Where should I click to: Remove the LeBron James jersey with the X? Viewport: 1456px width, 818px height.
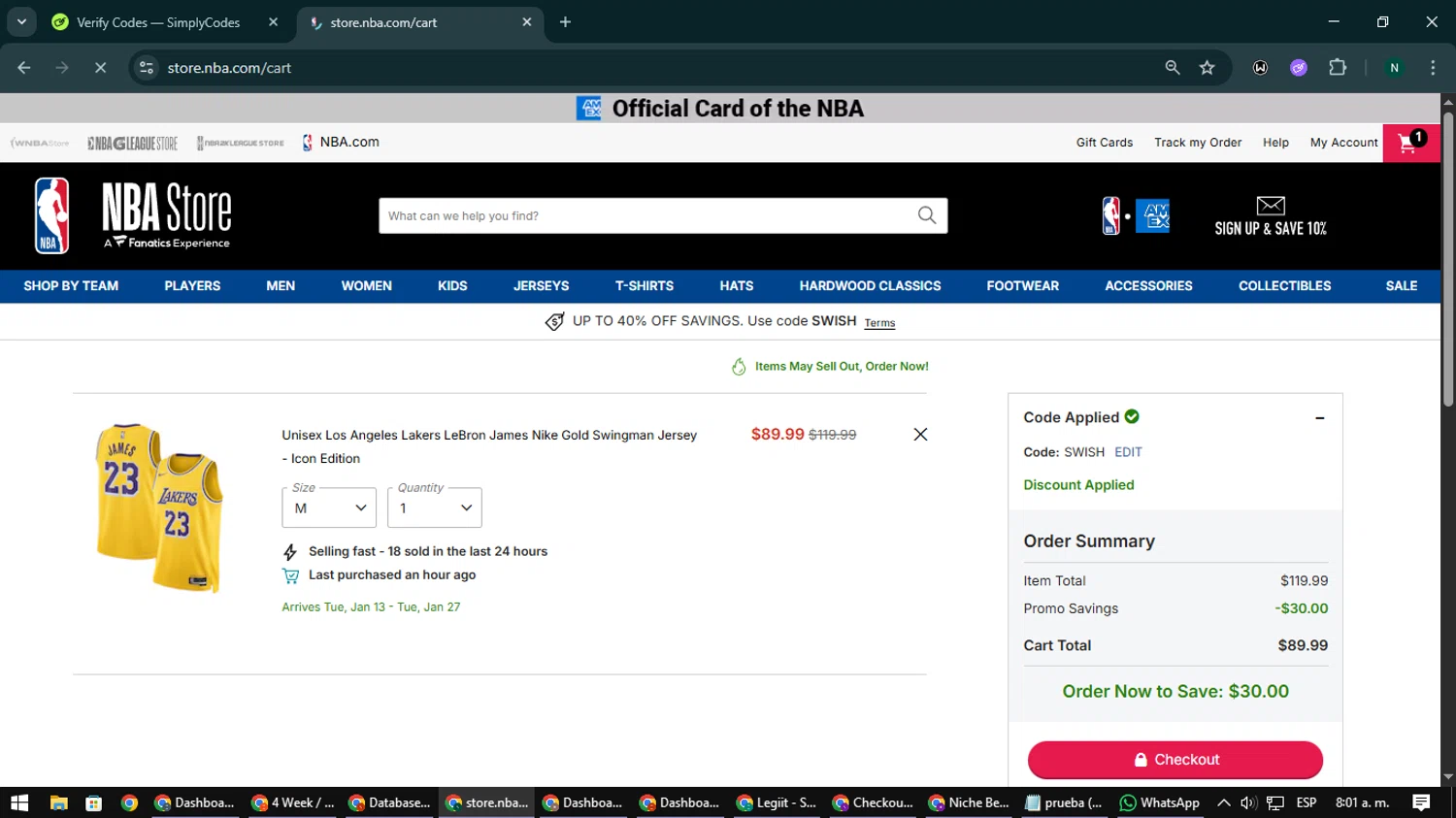(x=920, y=435)
